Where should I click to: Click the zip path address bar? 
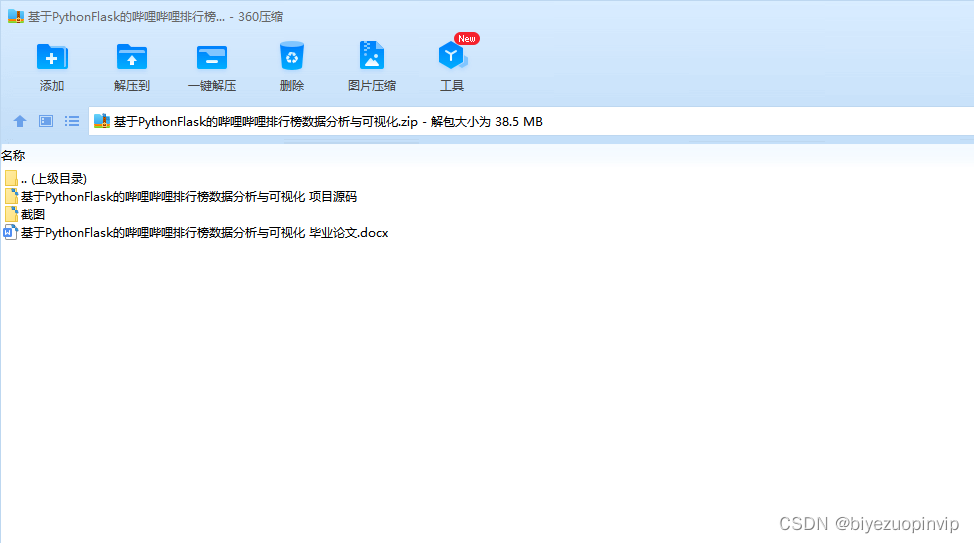[x=532, y=121]
